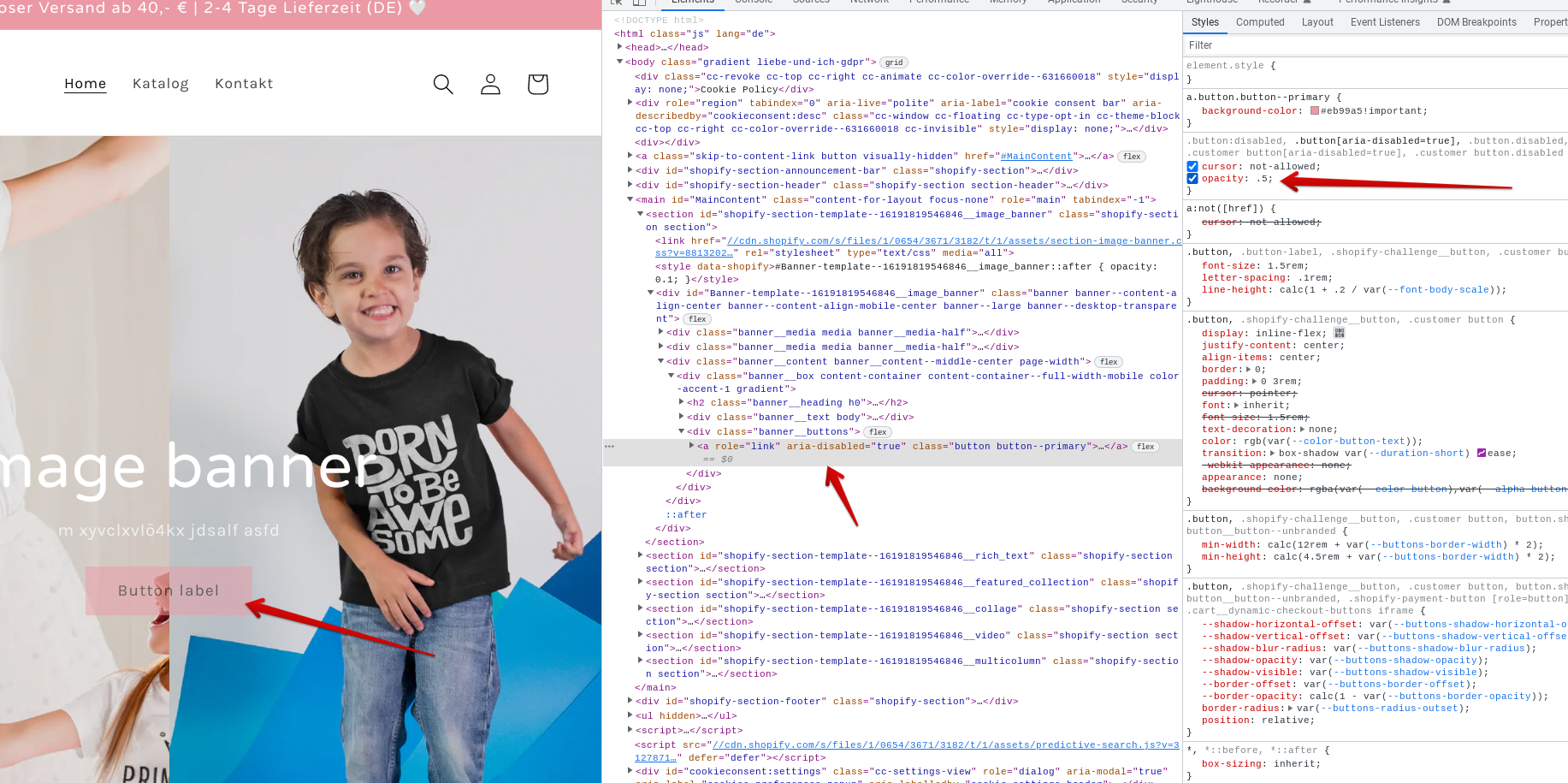Click the a:not([href]) rule selector

point(1224,209)
